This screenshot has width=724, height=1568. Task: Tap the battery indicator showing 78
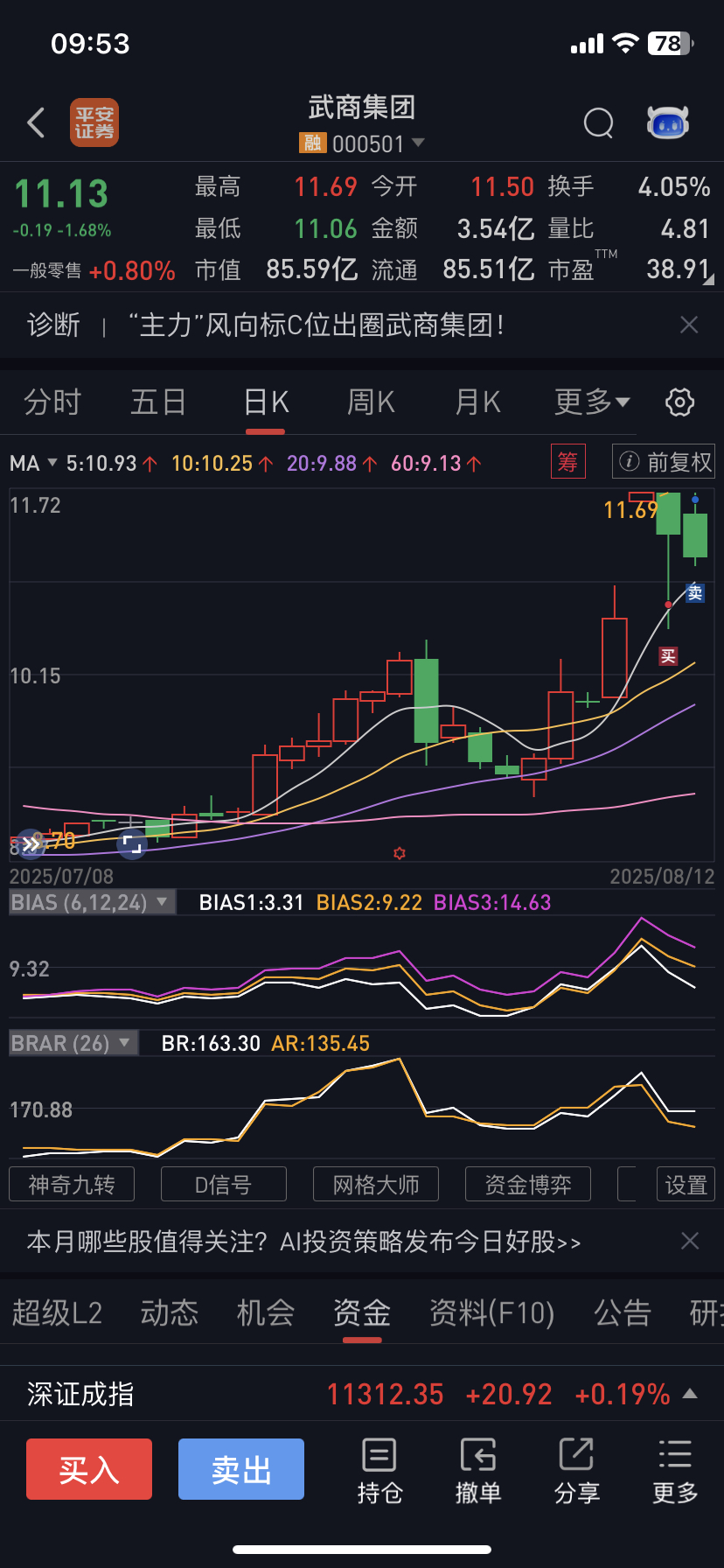tap(671, 43)
